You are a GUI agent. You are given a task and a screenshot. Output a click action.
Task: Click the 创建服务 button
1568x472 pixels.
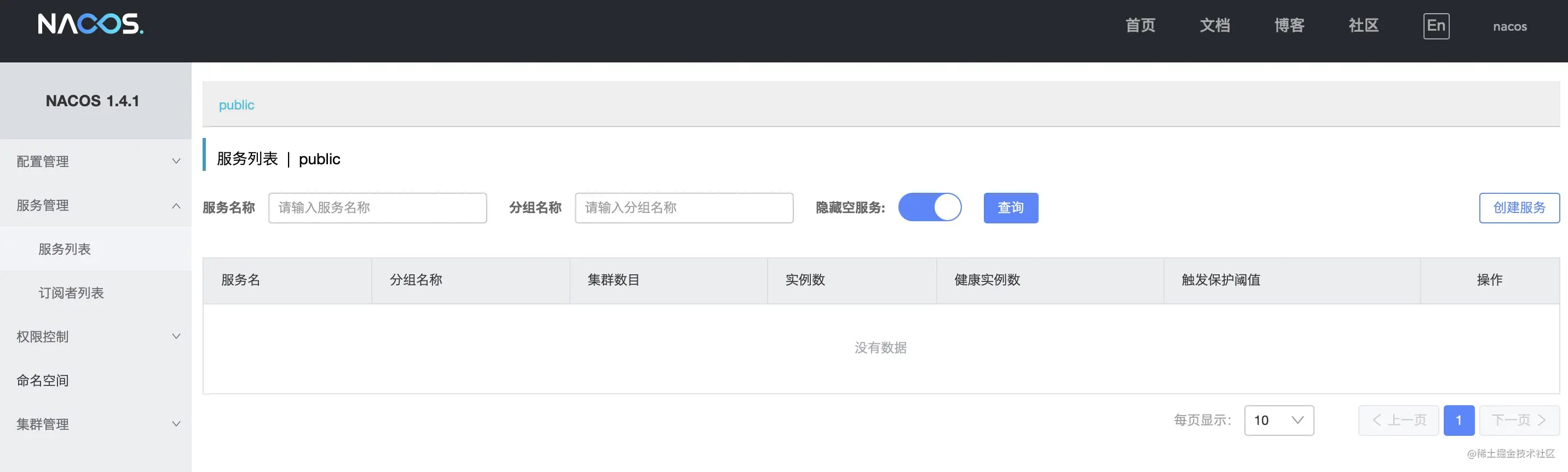tap(1519, 208)
